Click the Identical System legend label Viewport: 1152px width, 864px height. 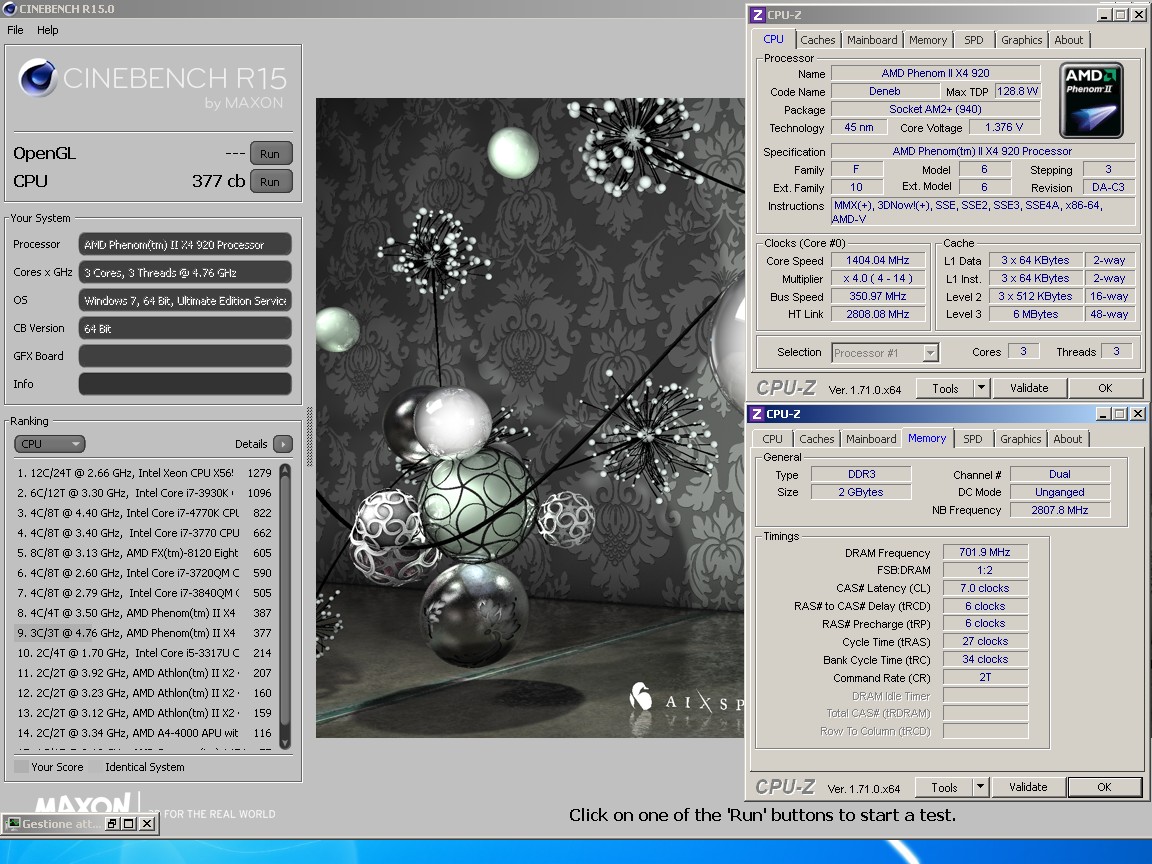[x=145, y=767]
